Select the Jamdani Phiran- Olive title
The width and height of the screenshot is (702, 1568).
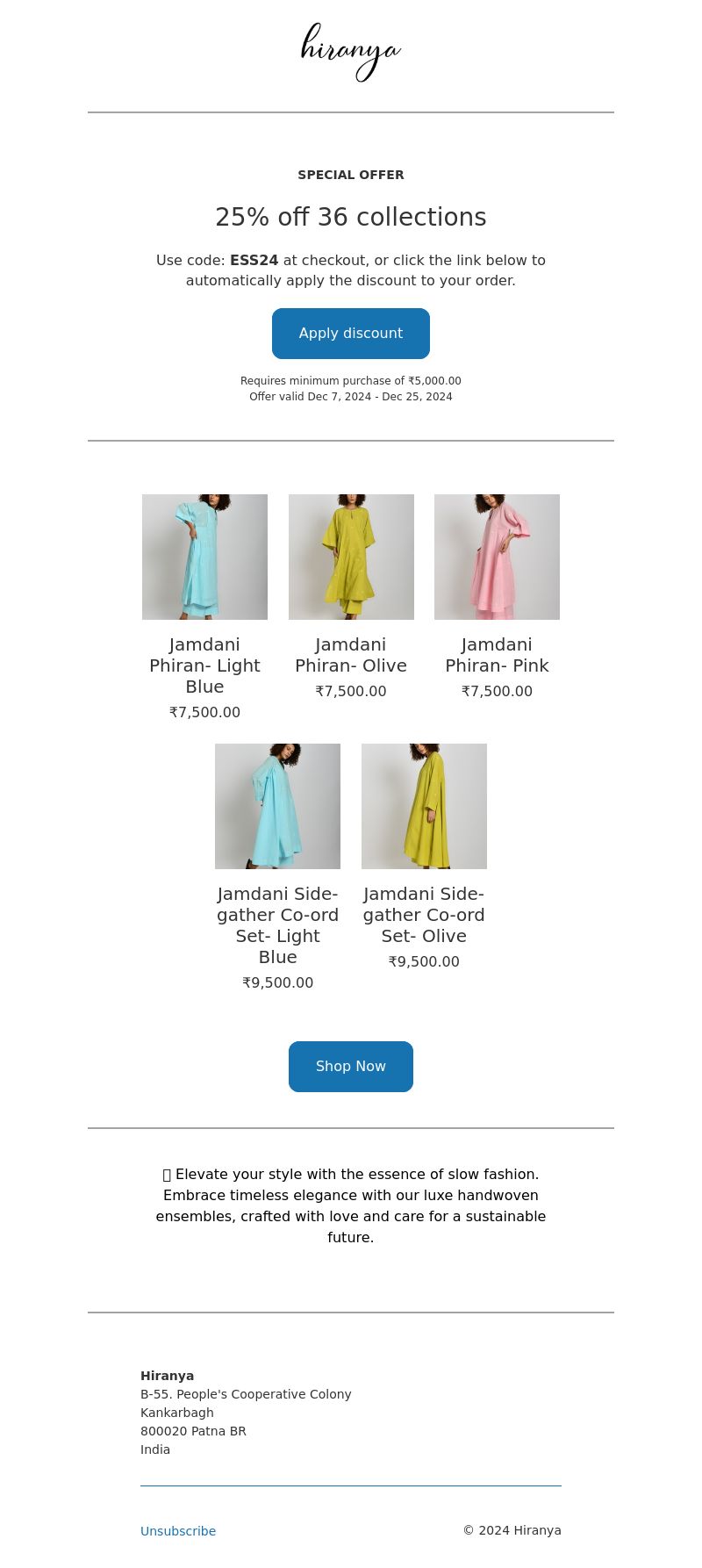pyautogui.click(x=351, y=655)
